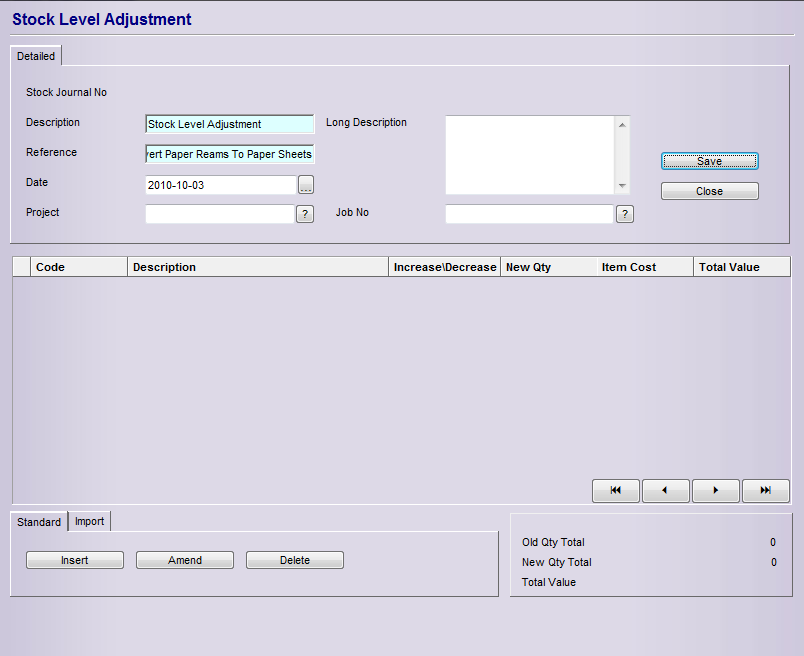804x656 pixels.
Task: Open Project lookup question mark button
Action: click(306, 214)
